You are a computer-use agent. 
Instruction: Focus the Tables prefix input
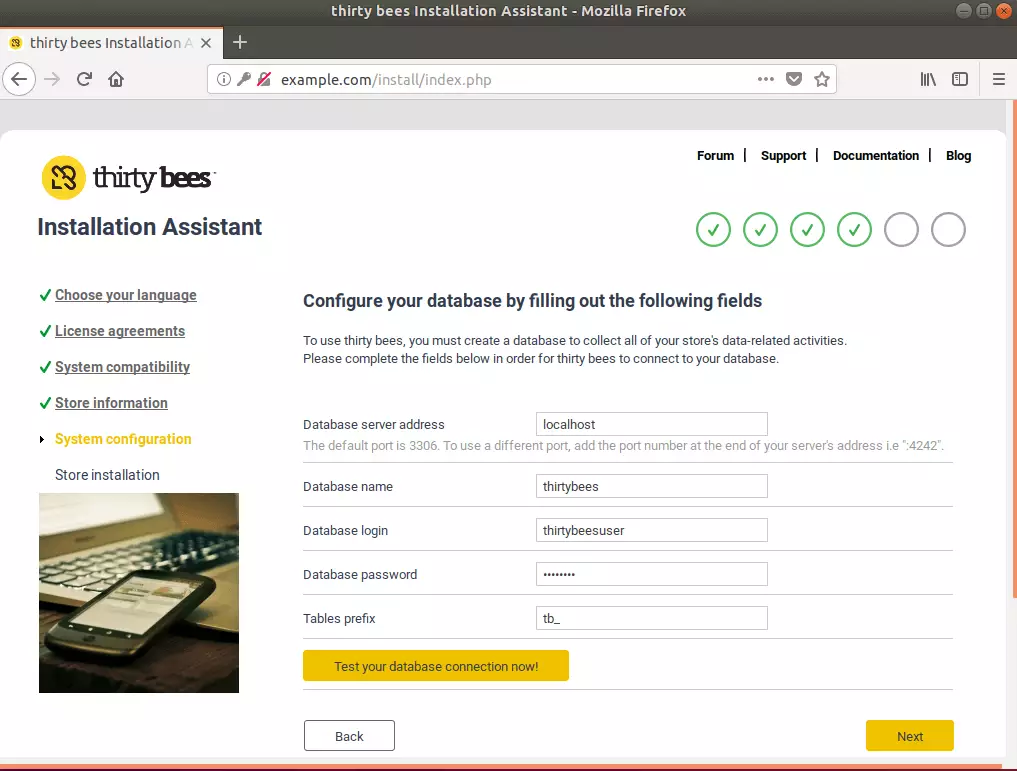651,618
